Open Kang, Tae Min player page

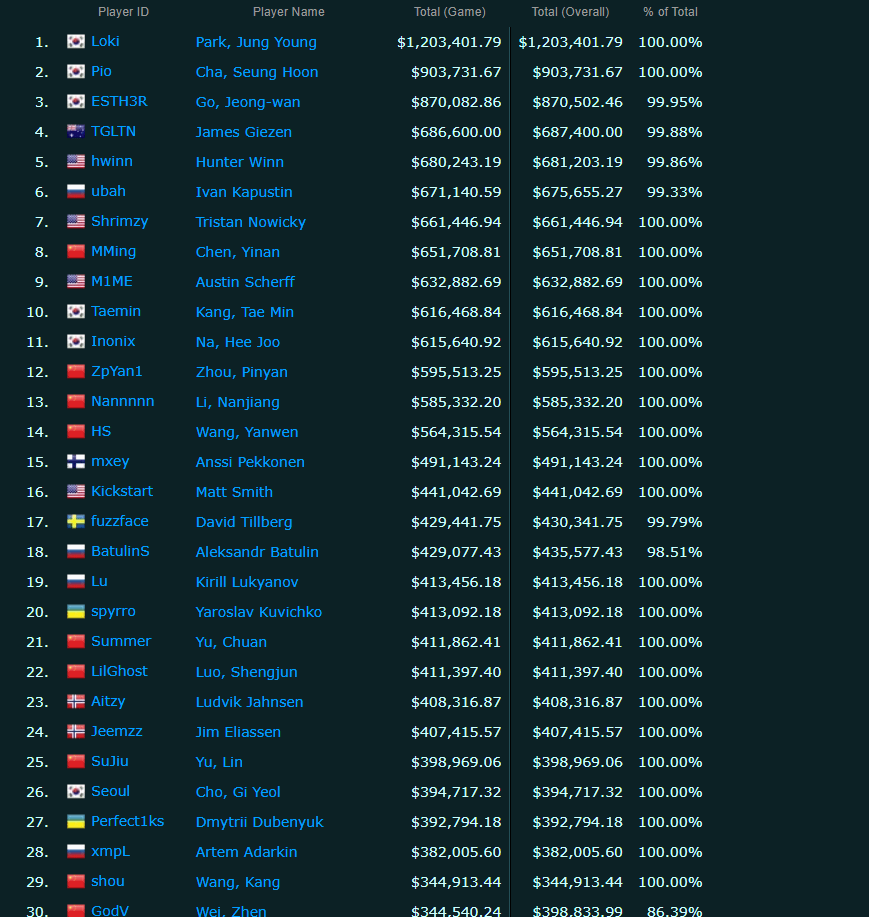pos(244,312)
